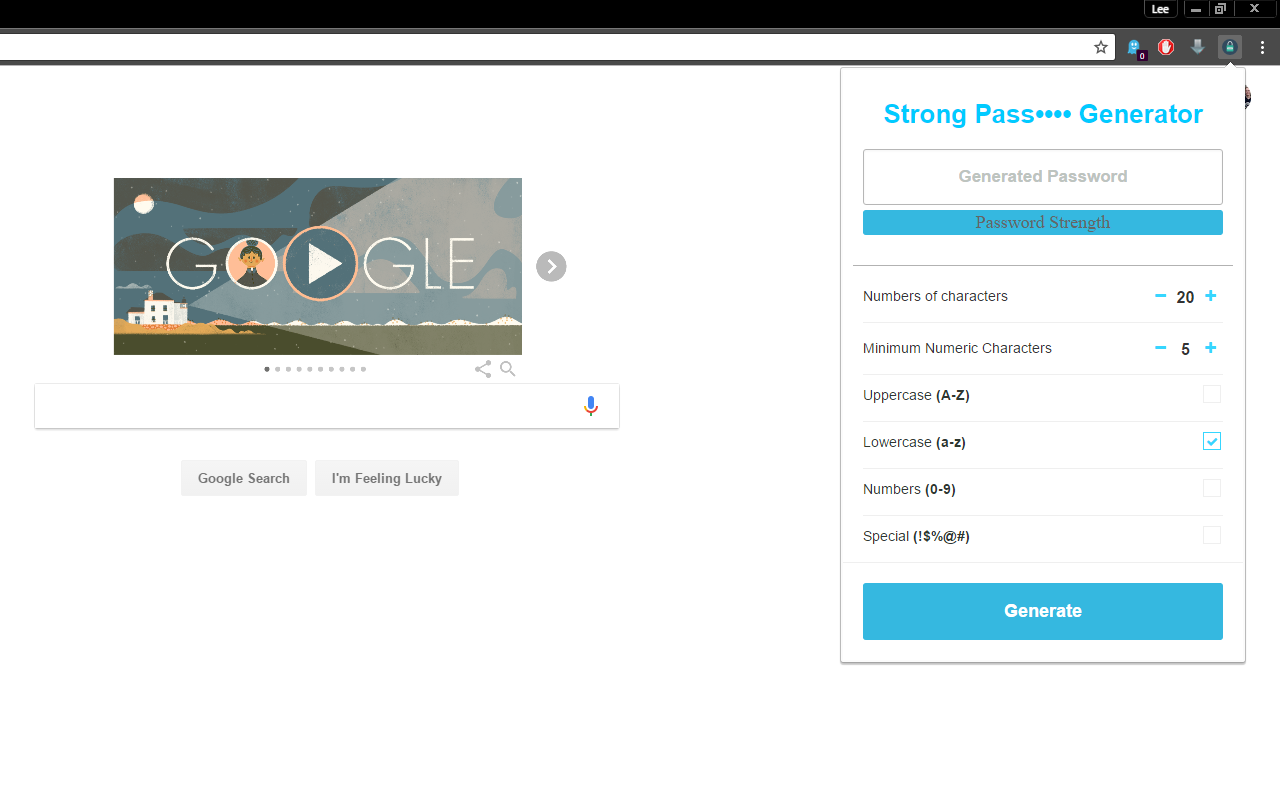
Task: Open the download-arrow extension icon
Action: click(1198, 47)
